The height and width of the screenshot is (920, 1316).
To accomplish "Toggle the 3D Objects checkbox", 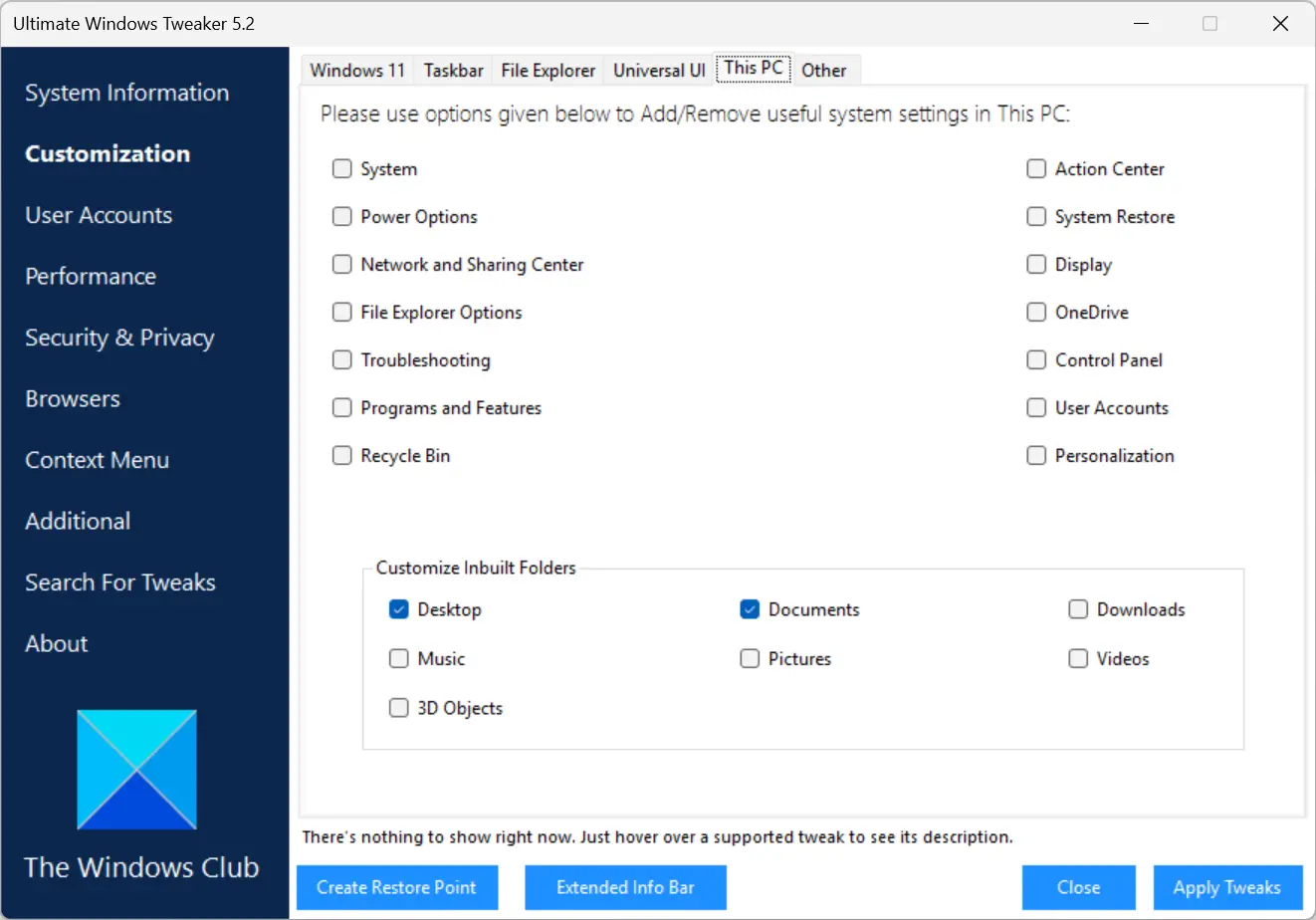I will (x=399, y=708).
